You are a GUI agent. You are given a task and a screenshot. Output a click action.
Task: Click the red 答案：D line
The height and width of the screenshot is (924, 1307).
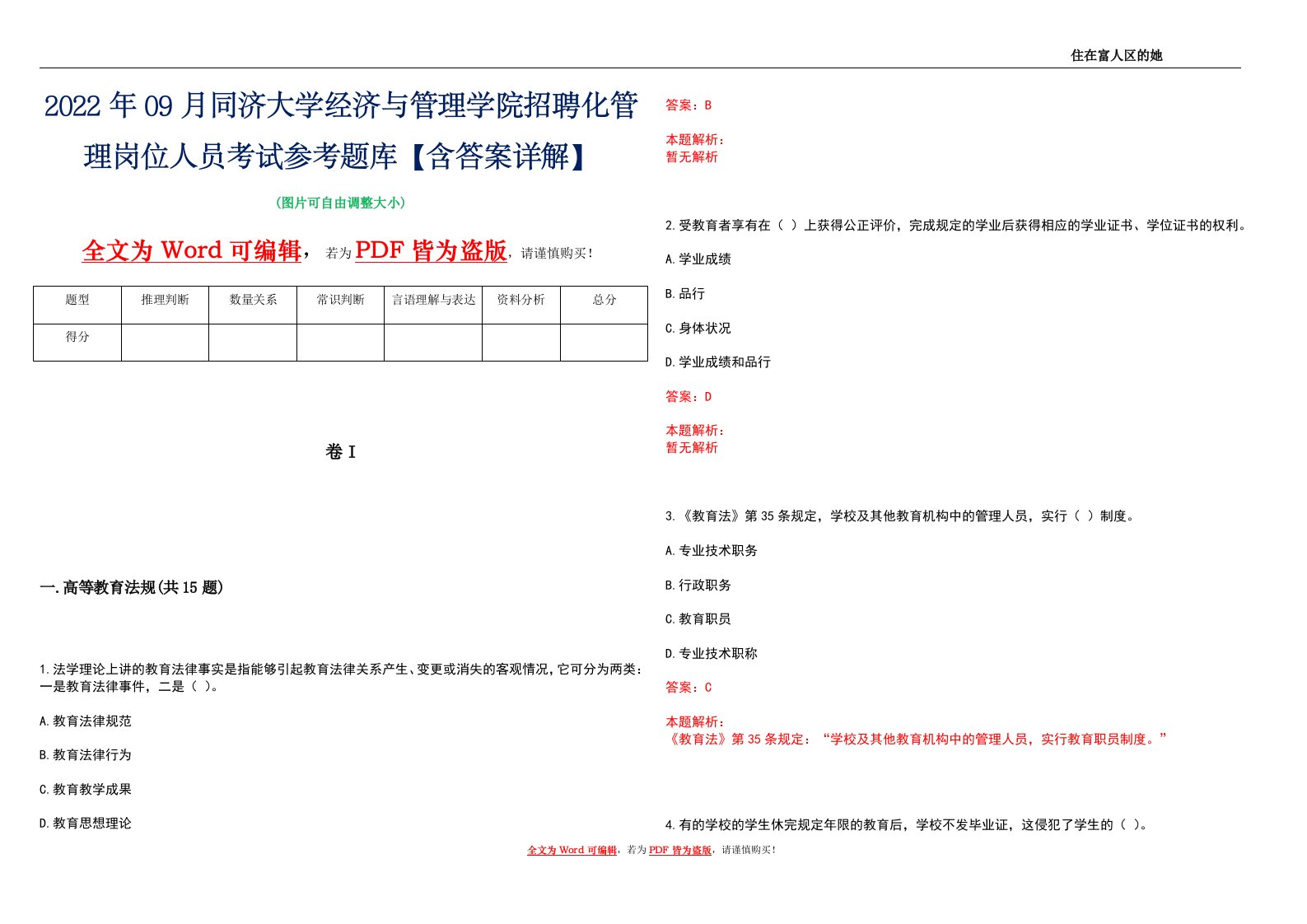(x=689, y=396)
